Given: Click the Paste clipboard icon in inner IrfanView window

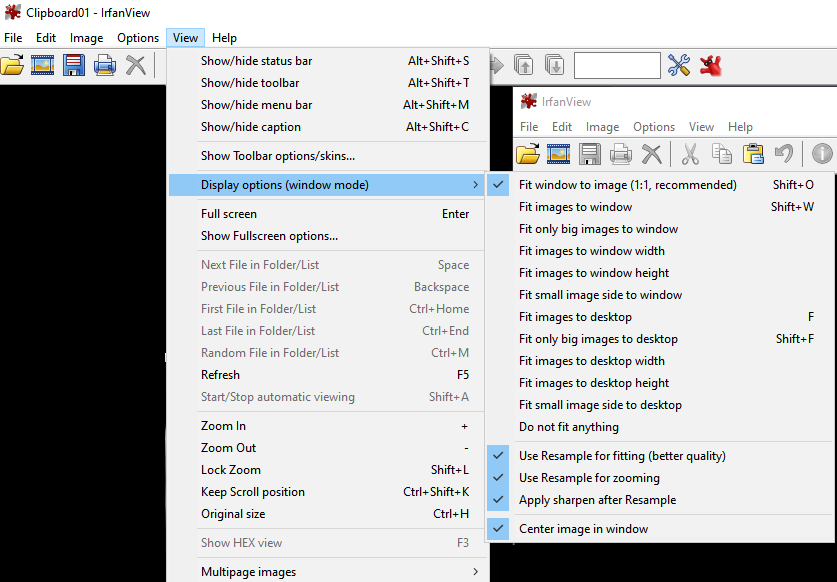Looking at the screenshot, I should (x=753, y=154).
